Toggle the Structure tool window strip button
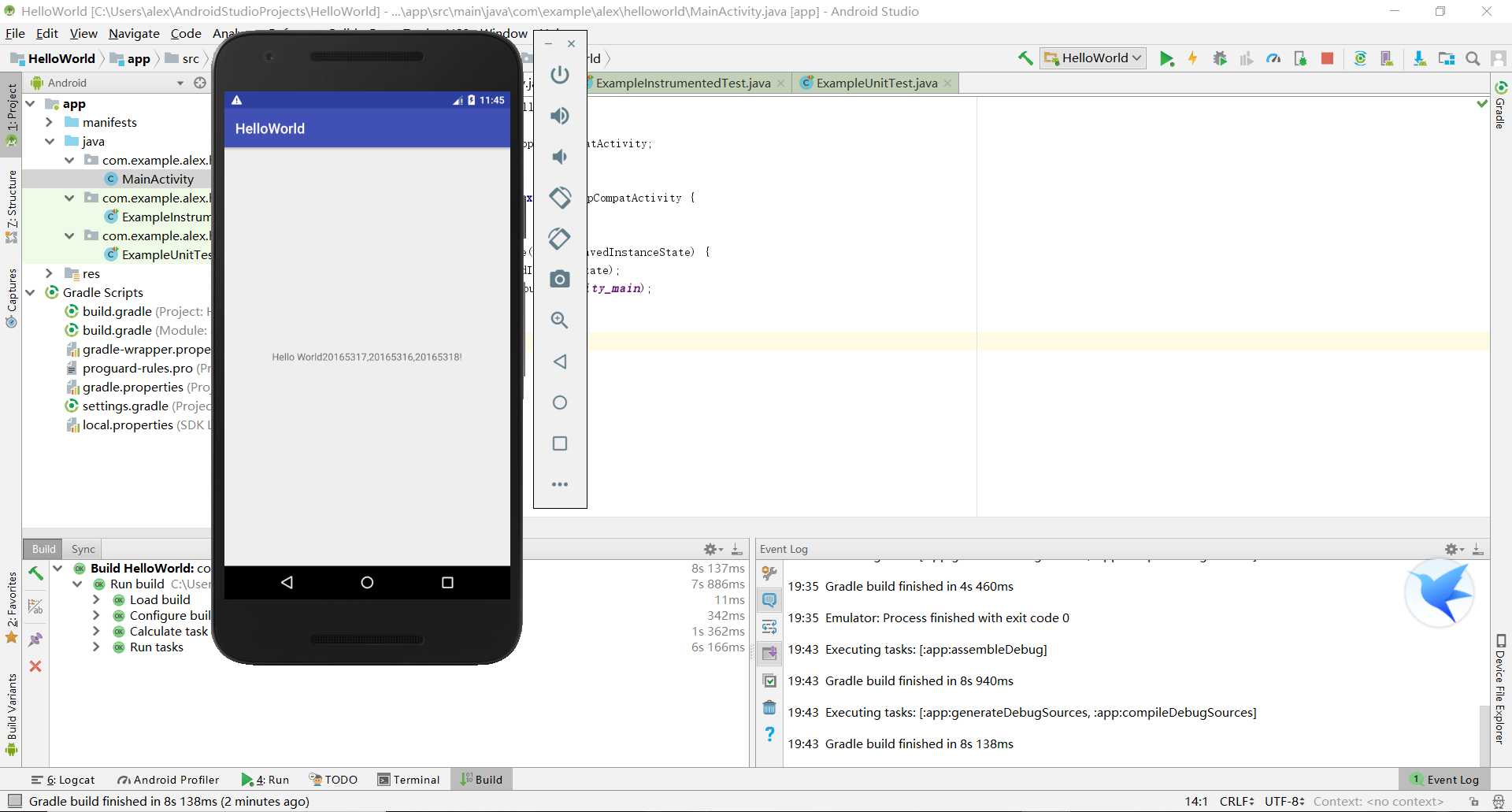The image size is (1512, 812). [x=11, y=206]
